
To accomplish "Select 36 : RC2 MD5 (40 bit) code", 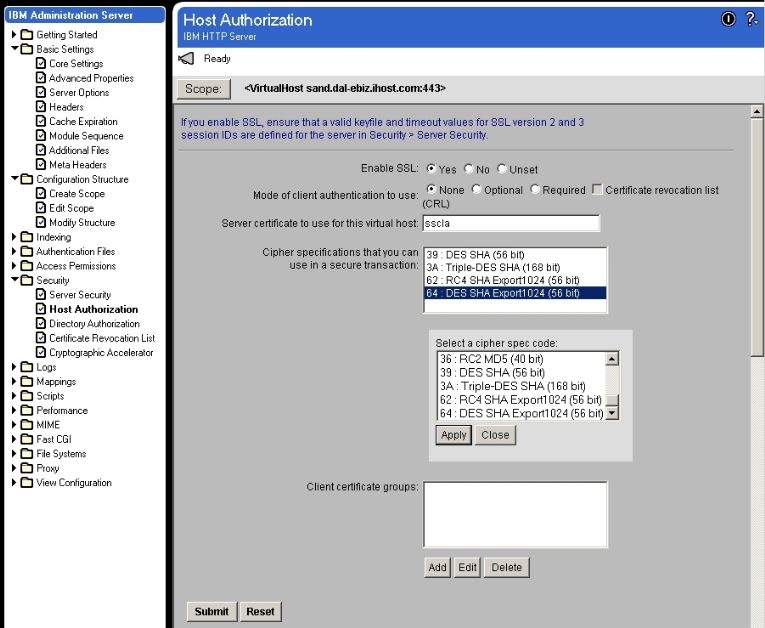I will click(521, 359).
